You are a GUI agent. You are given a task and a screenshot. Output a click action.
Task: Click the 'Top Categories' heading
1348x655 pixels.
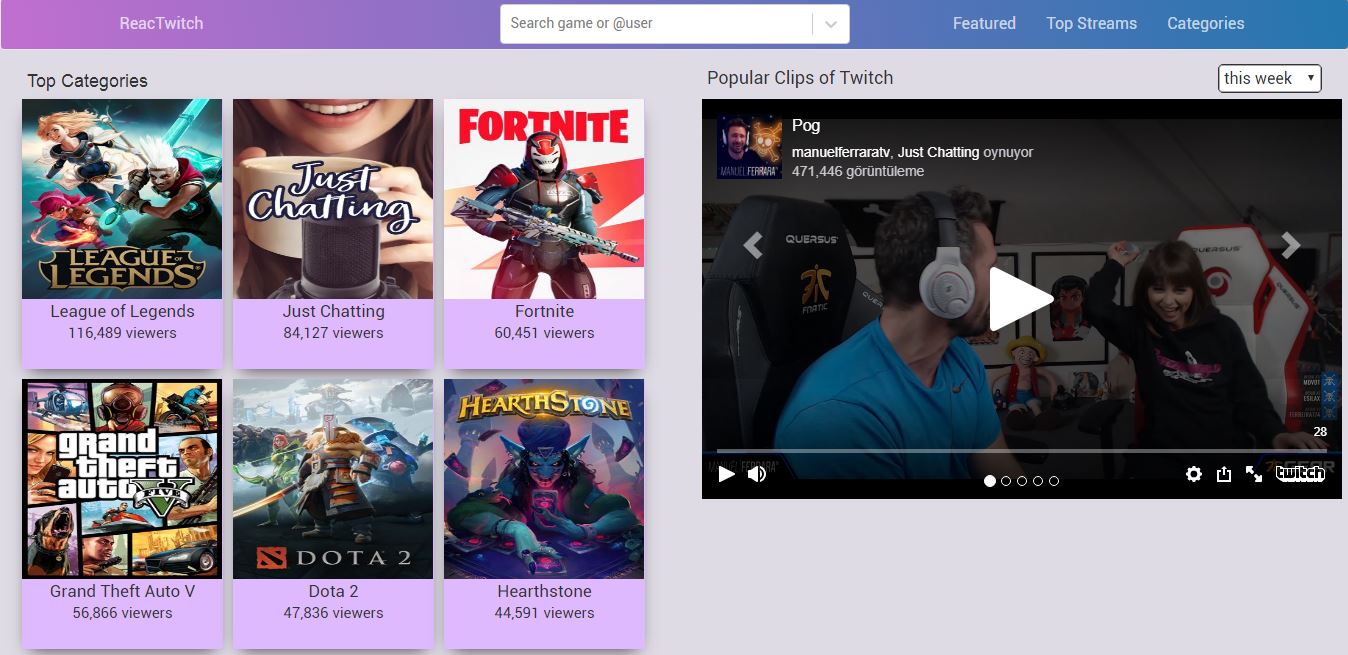87,81
